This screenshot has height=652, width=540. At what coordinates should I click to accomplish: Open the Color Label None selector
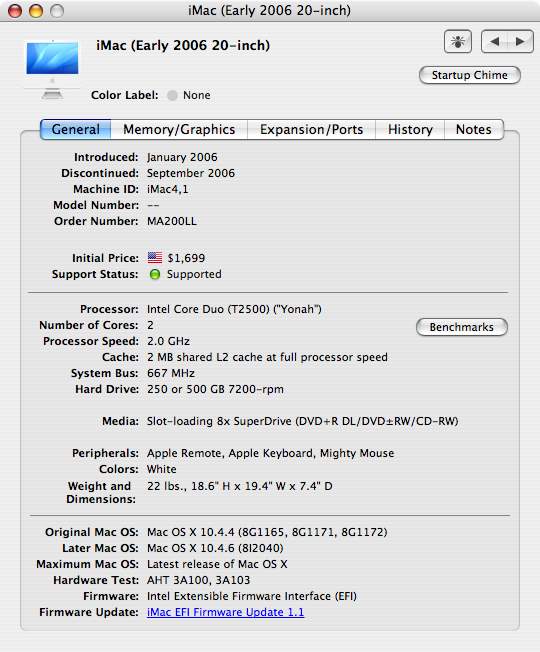189,95
